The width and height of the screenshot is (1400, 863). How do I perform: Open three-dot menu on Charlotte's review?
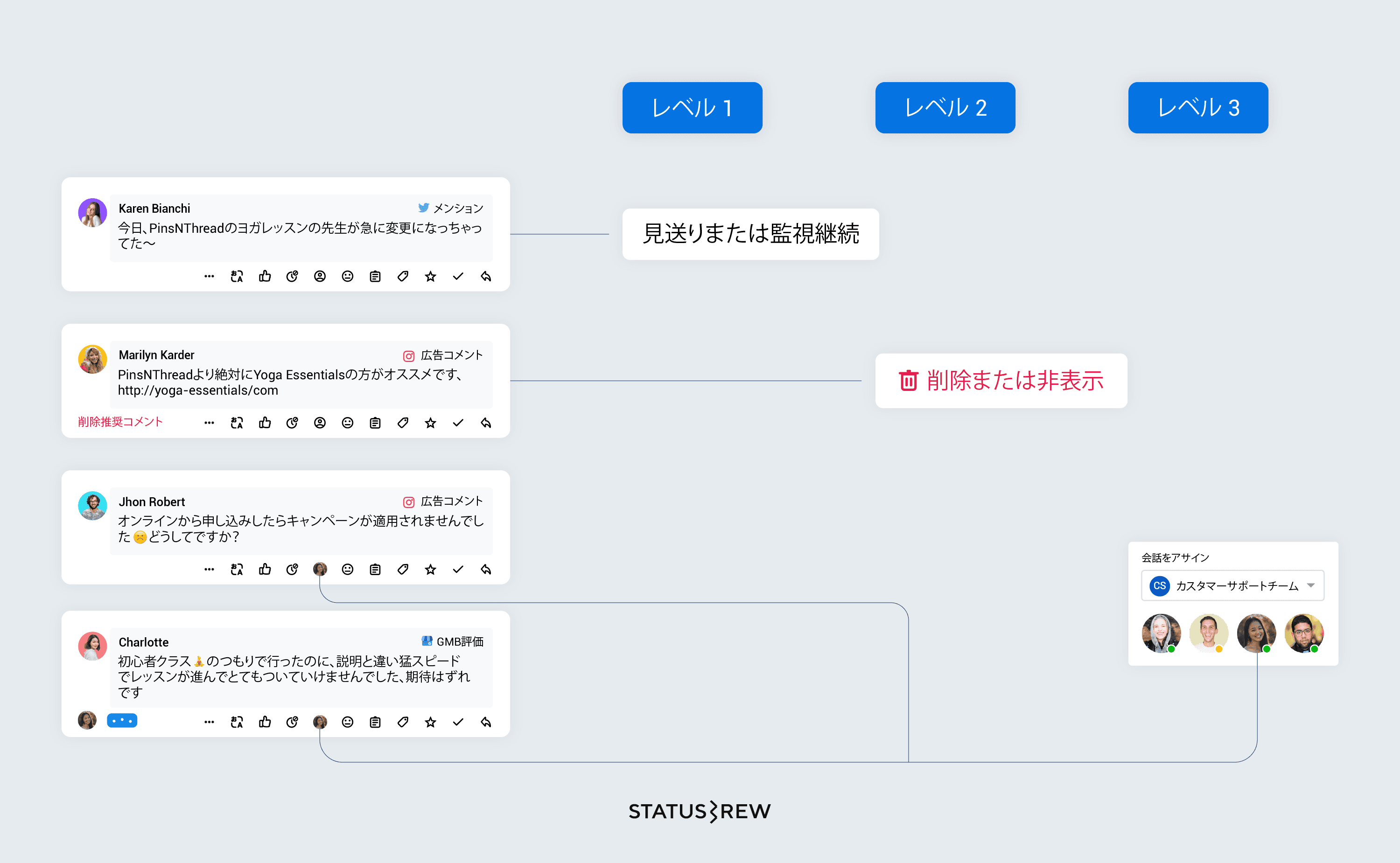(209, 722)
